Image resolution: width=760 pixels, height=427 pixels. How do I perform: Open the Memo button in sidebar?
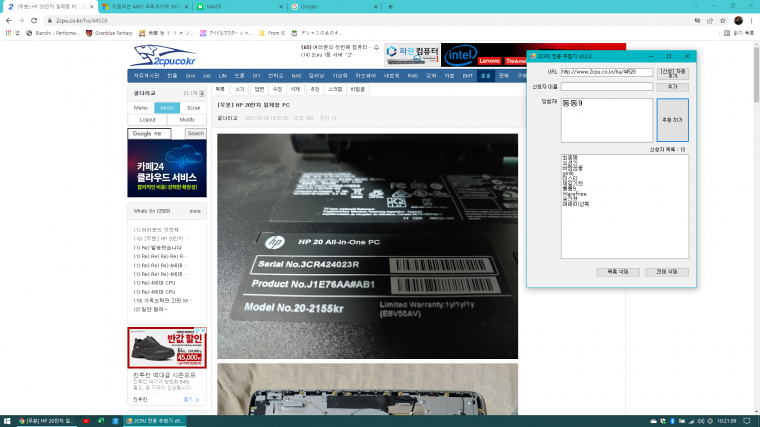tap(141, 108)
